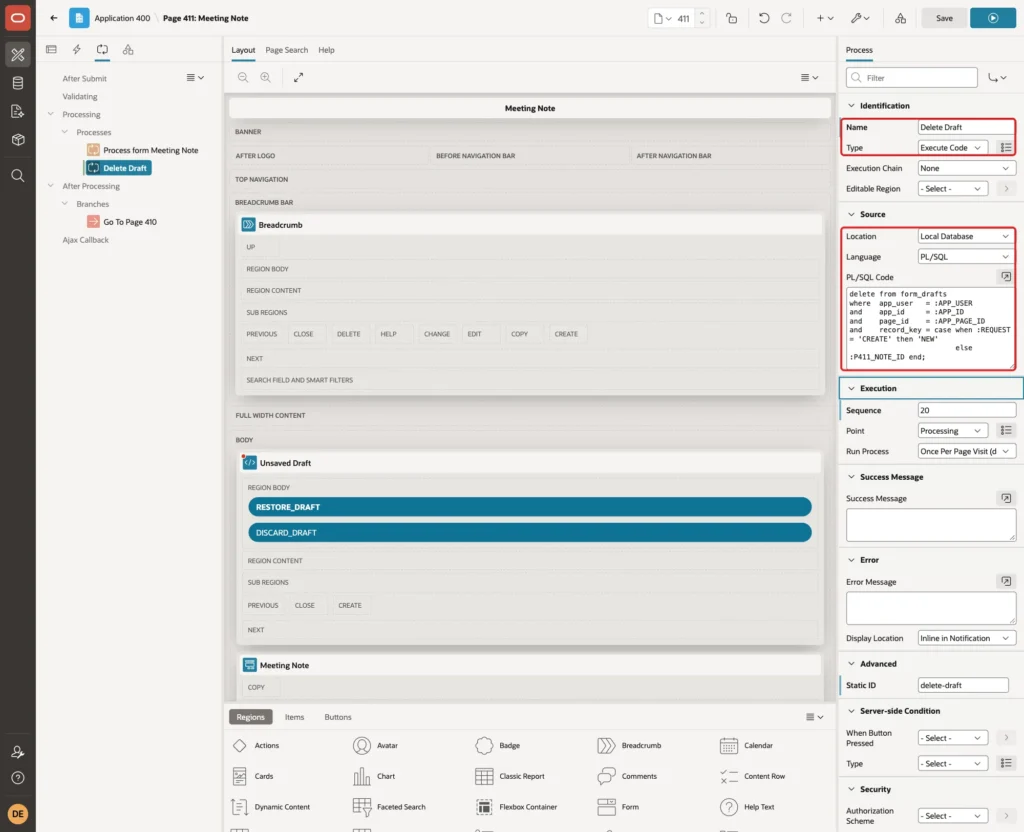Click the zoom in magnifier in Layout
This screenshot has width=1024, height=832.
click(x=266, y=77)
